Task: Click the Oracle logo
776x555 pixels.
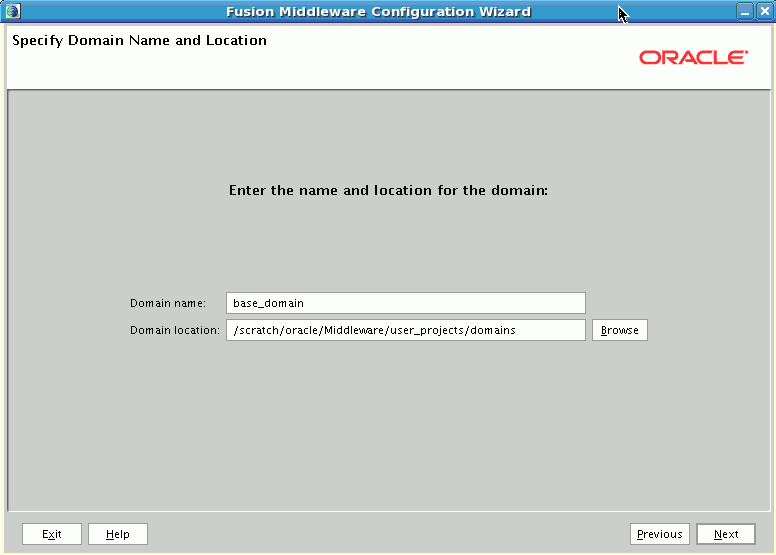Action: 693,57
